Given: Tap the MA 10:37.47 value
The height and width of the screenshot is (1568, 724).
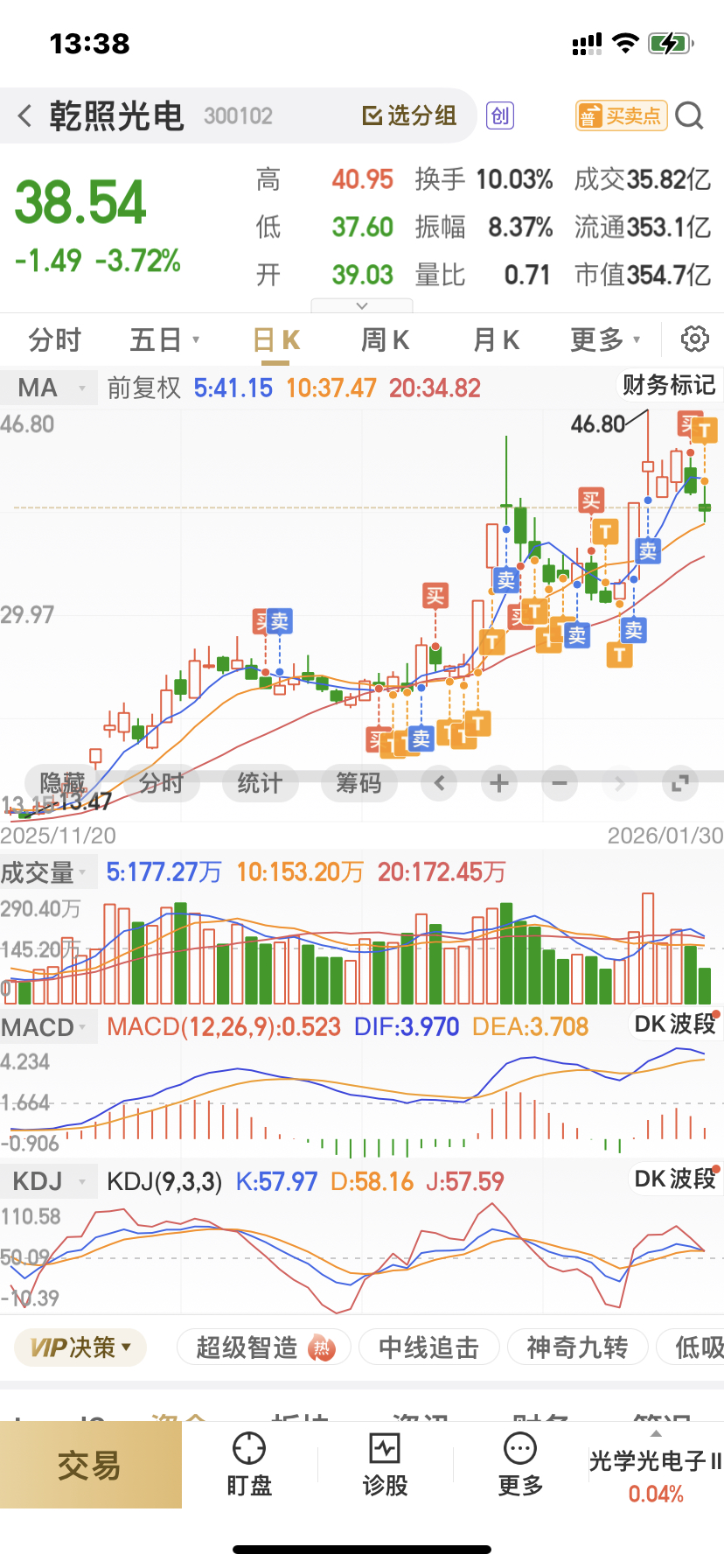Looking at the screenshot, I should pos(331,388).
